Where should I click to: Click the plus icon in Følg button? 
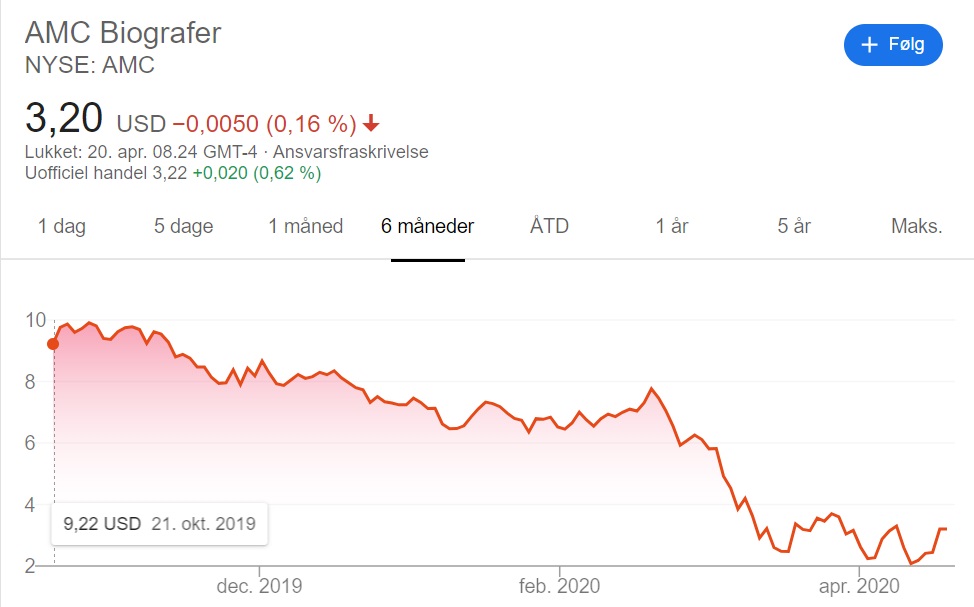coord(869,45)
